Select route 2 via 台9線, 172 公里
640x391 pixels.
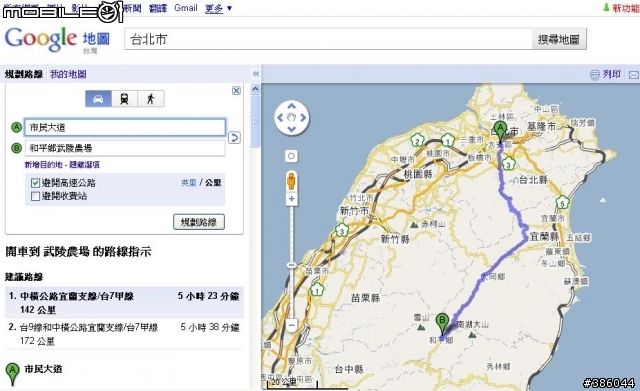(x=124, y=334)
